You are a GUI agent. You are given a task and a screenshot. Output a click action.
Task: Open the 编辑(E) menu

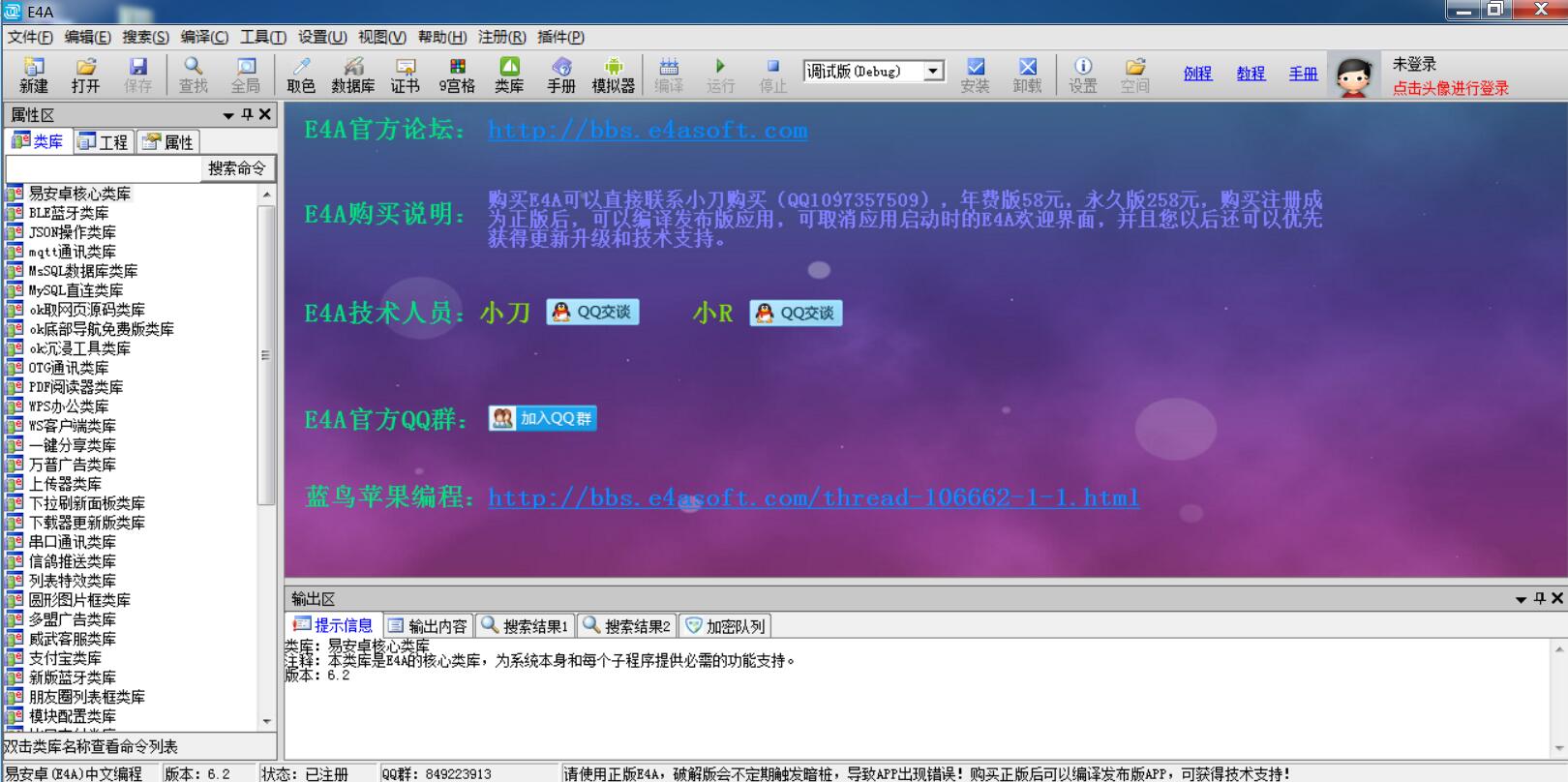point(87,37)
